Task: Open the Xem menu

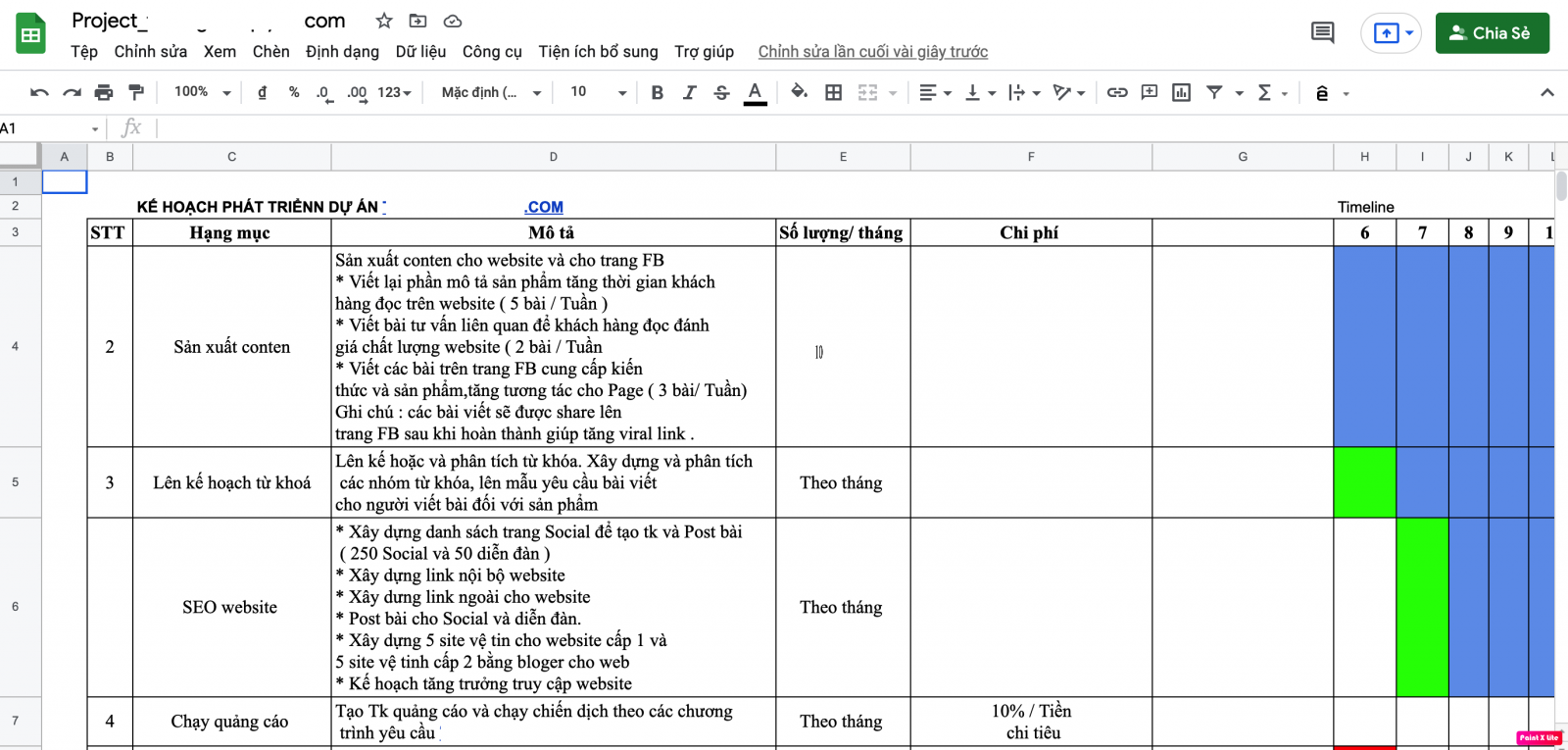Action: 220,51
